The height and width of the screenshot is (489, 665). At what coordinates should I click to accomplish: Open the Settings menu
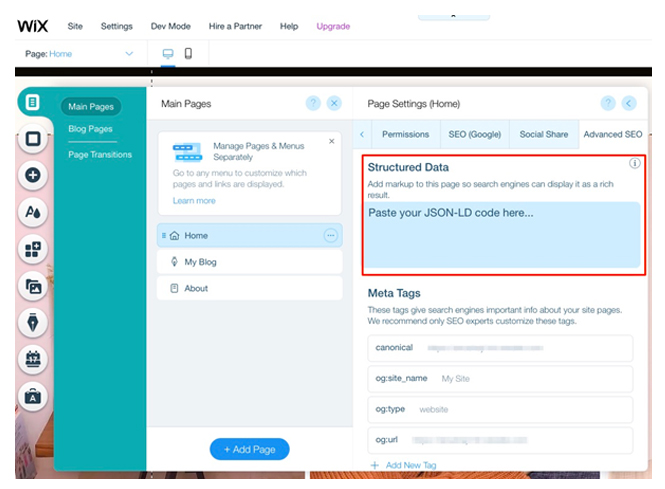click(x=117, y=26)
